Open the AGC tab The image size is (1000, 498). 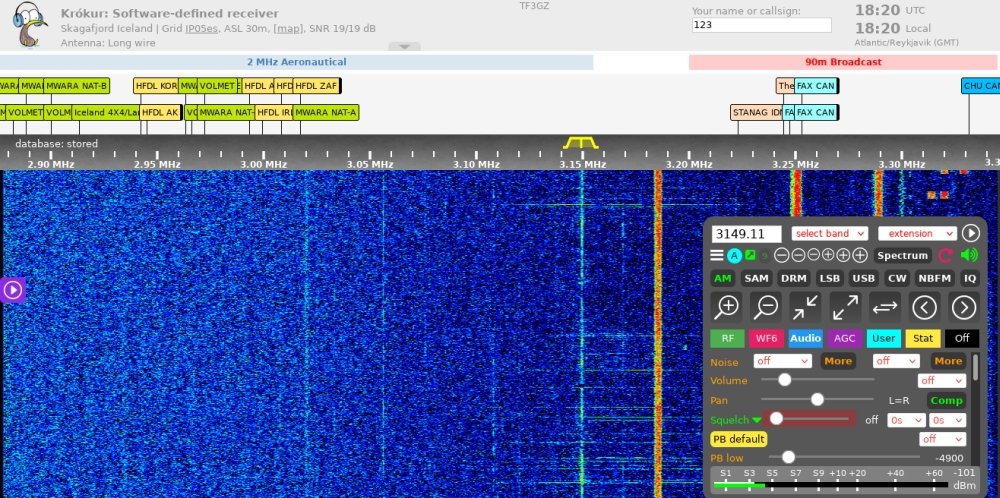click(844, 339)
